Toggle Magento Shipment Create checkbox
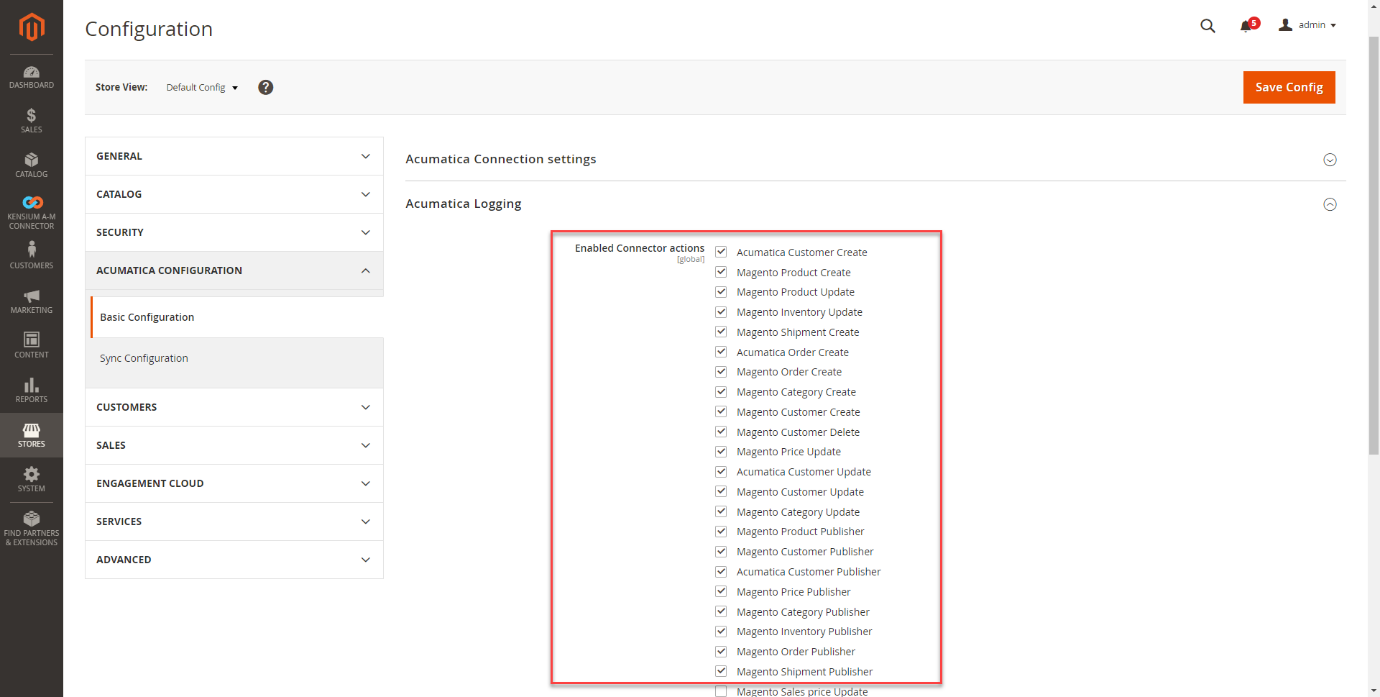This screenshot has height=697, width=1380. click(x=721, y=332)
